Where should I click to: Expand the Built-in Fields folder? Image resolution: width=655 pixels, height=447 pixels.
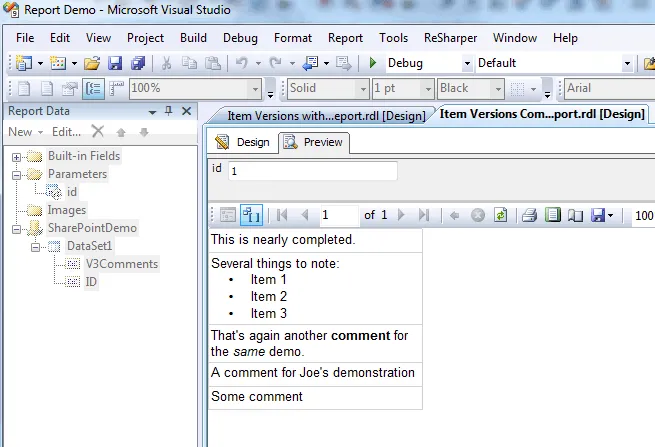(x=17, y=156)
